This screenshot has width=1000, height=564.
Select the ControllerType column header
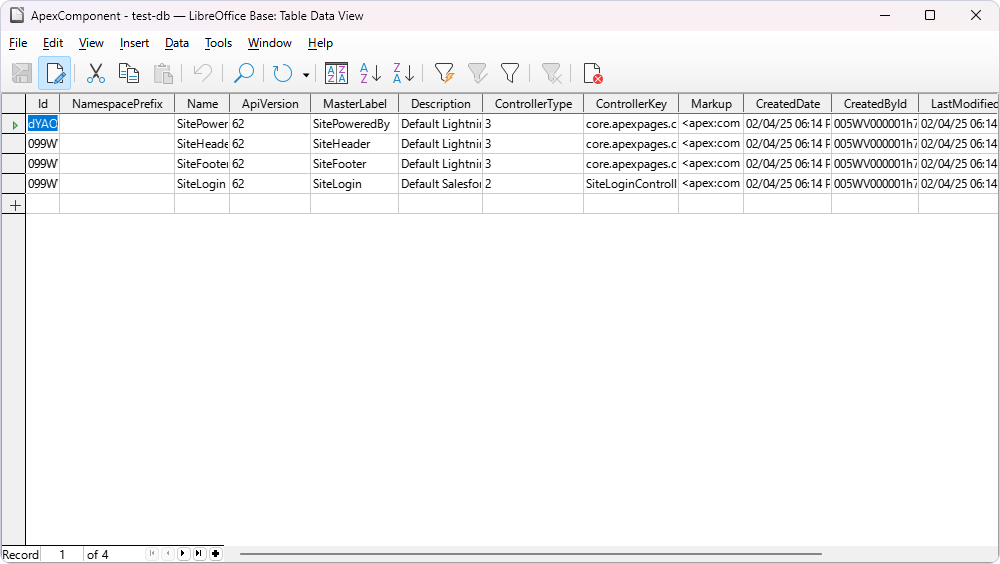533,103
